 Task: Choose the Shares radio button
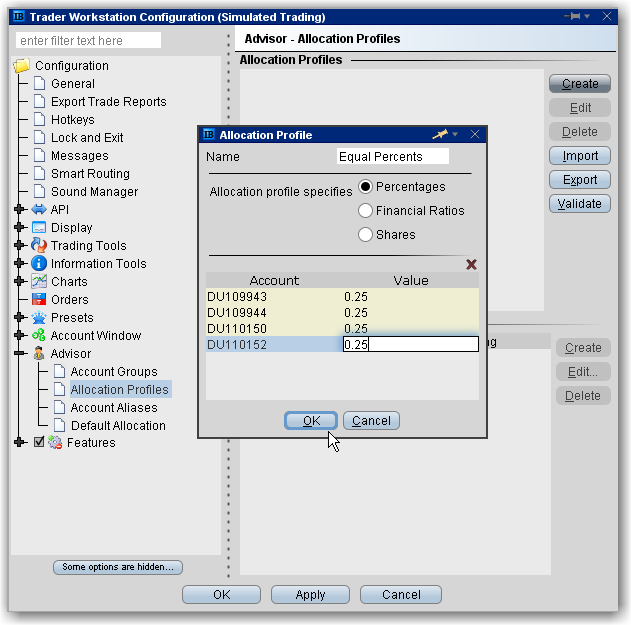click(366, 235)
